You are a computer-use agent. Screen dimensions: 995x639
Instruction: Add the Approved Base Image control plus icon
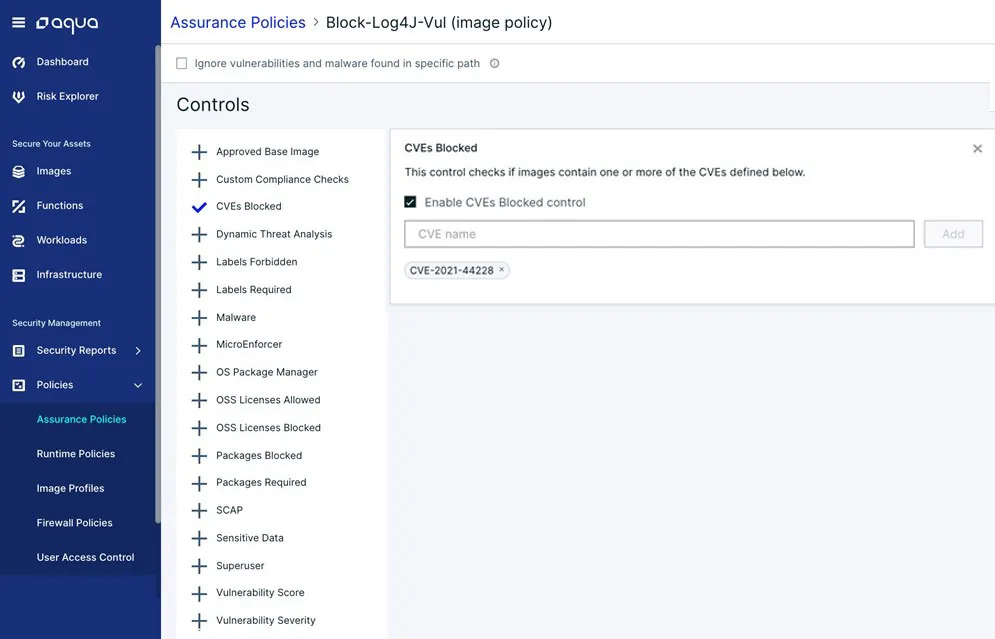199,152
